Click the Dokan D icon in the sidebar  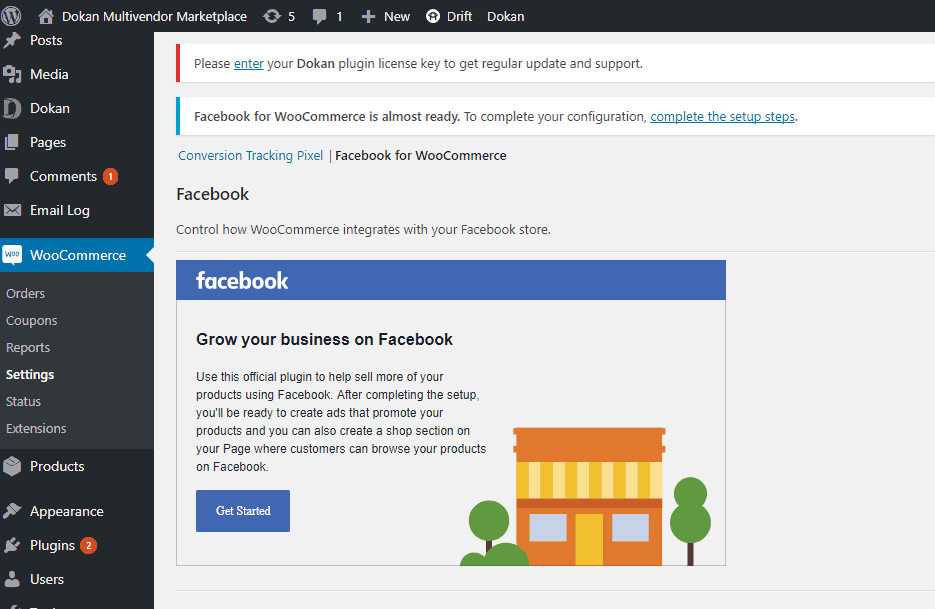(x=12, y=109)
